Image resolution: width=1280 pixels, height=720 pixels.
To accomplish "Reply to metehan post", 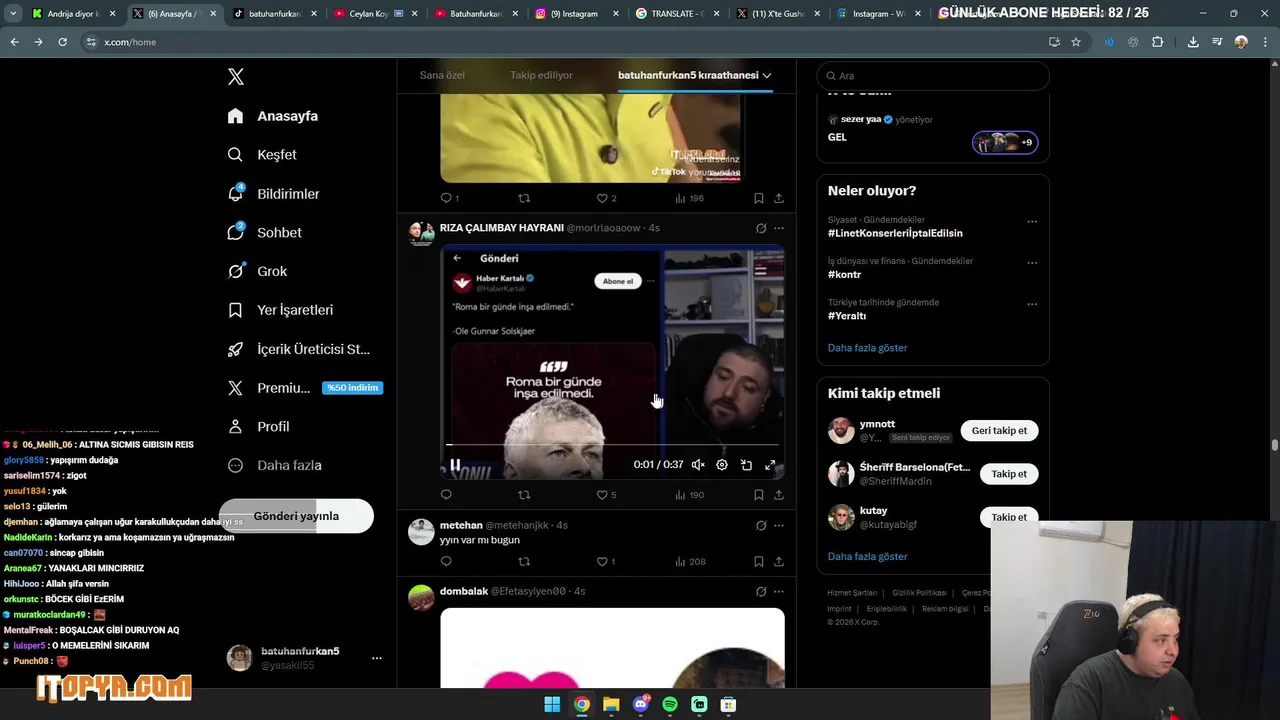I will coord(446,562).
